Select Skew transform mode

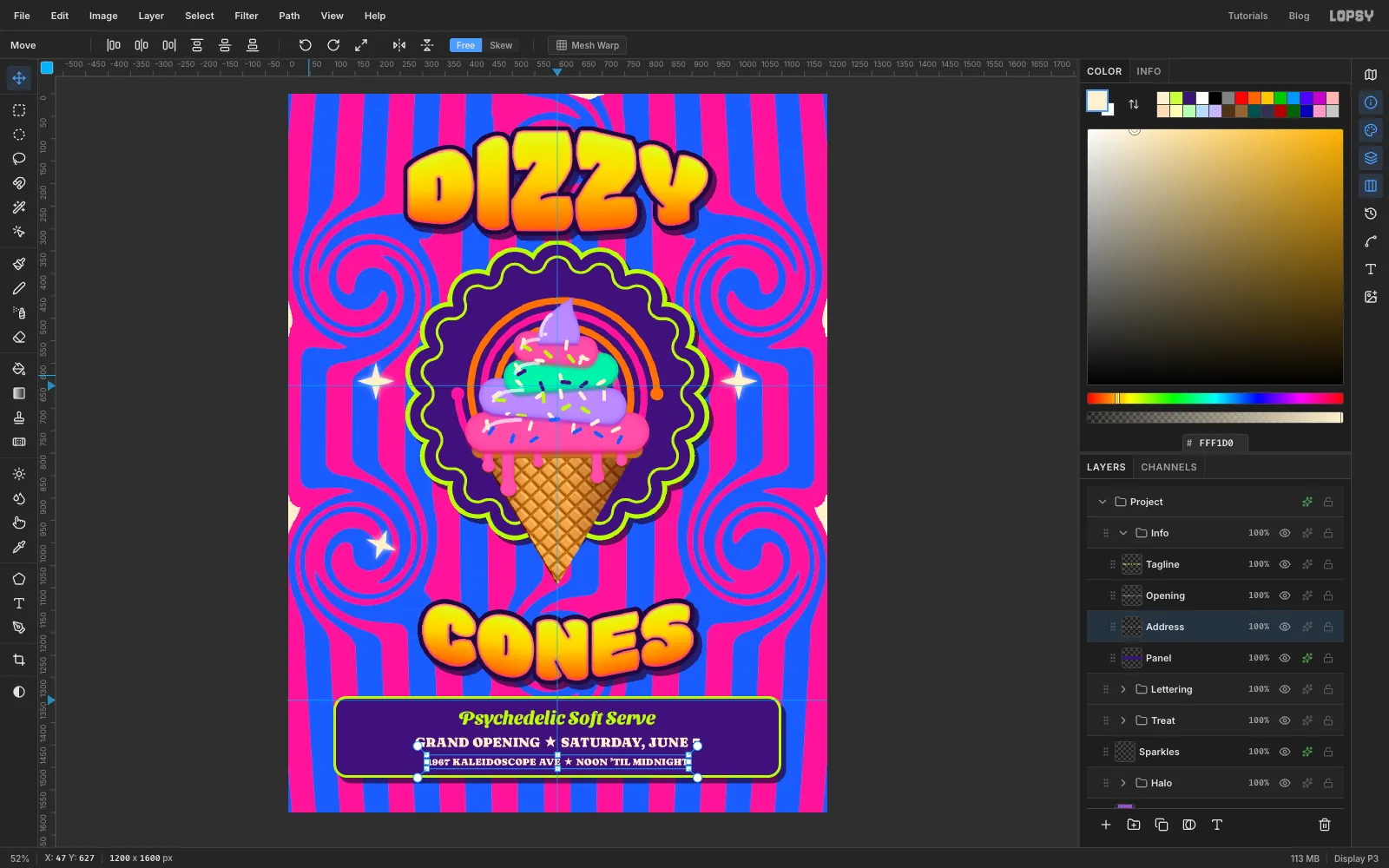(501, 45)
